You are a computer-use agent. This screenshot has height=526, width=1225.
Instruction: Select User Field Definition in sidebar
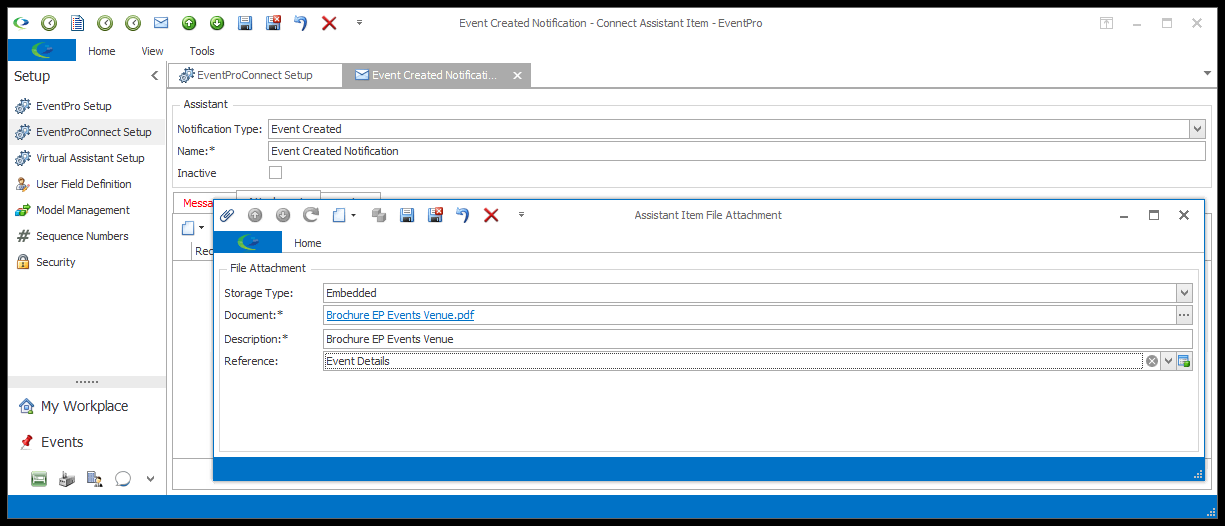pyautogui.click(x=87, y=184)
